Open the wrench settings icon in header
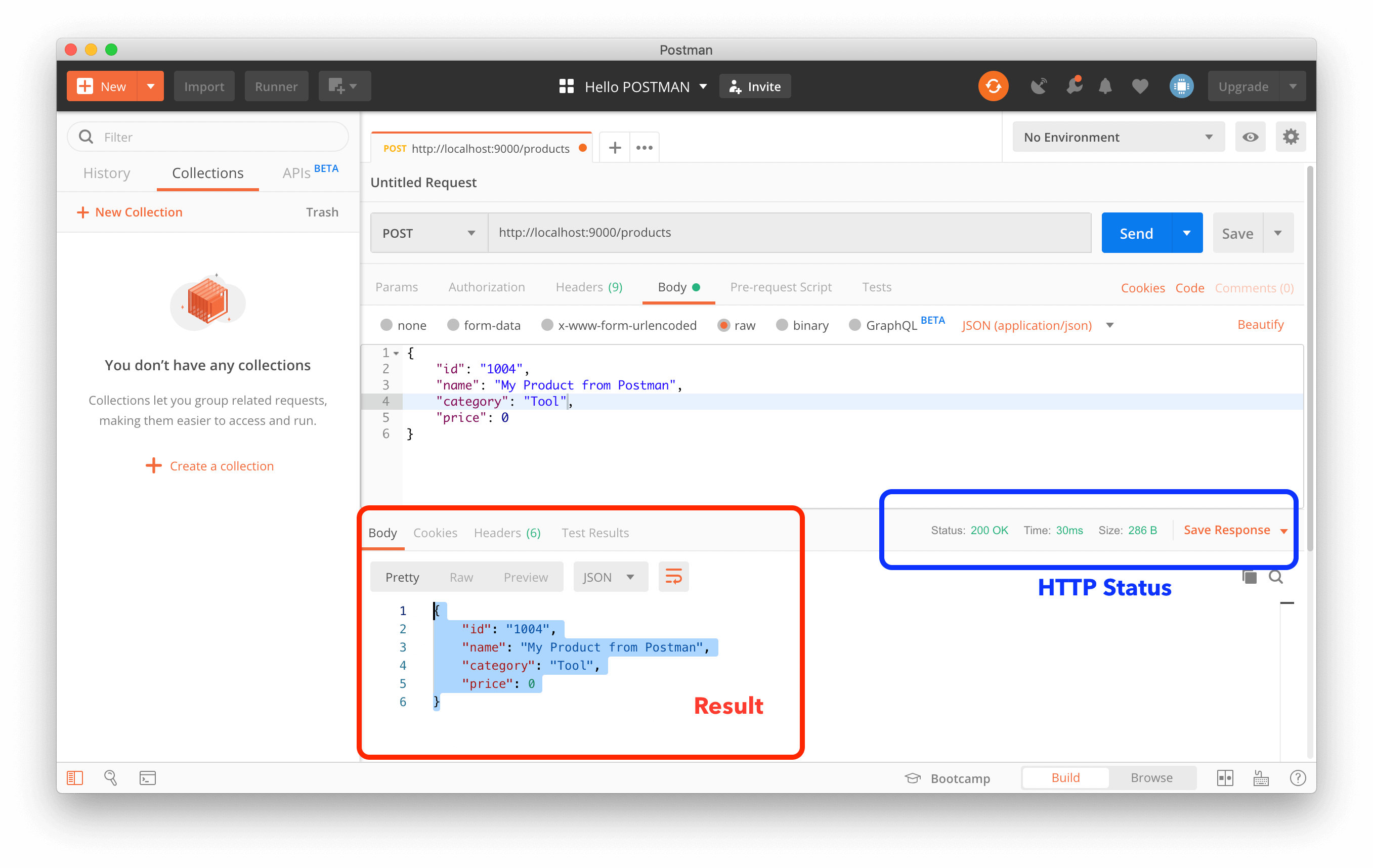The width and height of the screenshot is (1373, 868). (1074, 86)
